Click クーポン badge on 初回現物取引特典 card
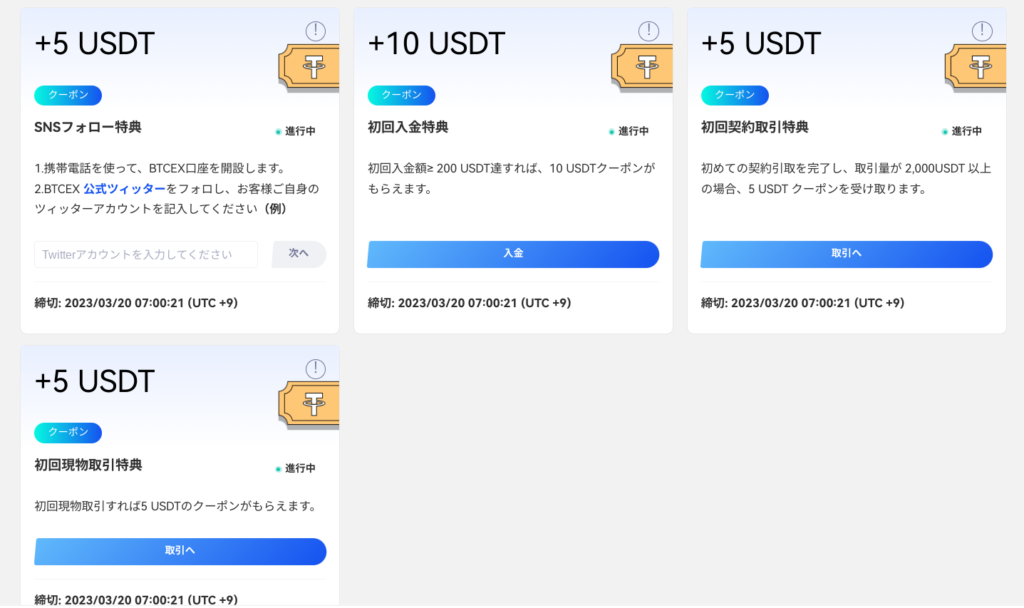The image size is (1024, 608). [x=68, y=432]
